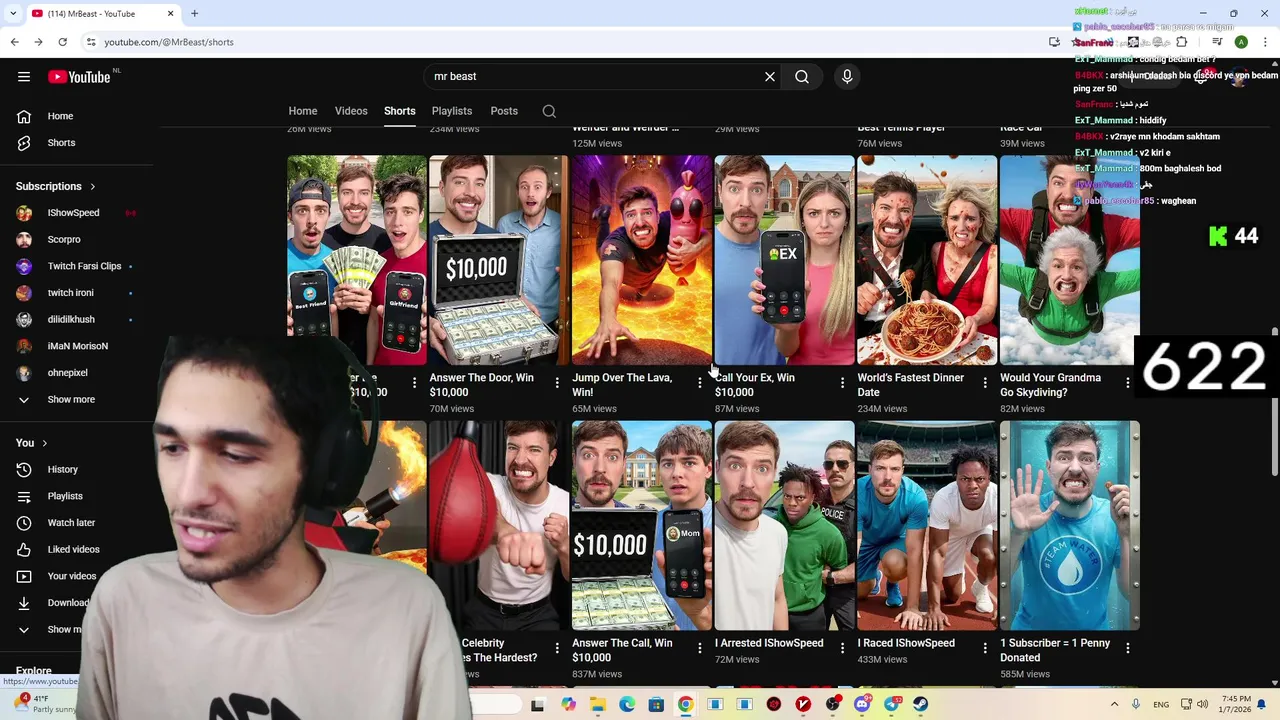Play the Call Your Ex, Win $10,000 thumbnail
This screenshot has height=720, width=1280.
[784, 260]
